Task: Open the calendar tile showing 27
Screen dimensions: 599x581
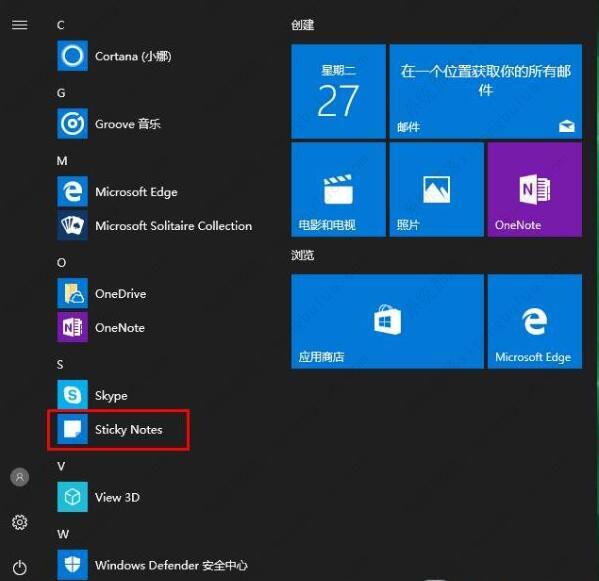Action: point(338,91)
